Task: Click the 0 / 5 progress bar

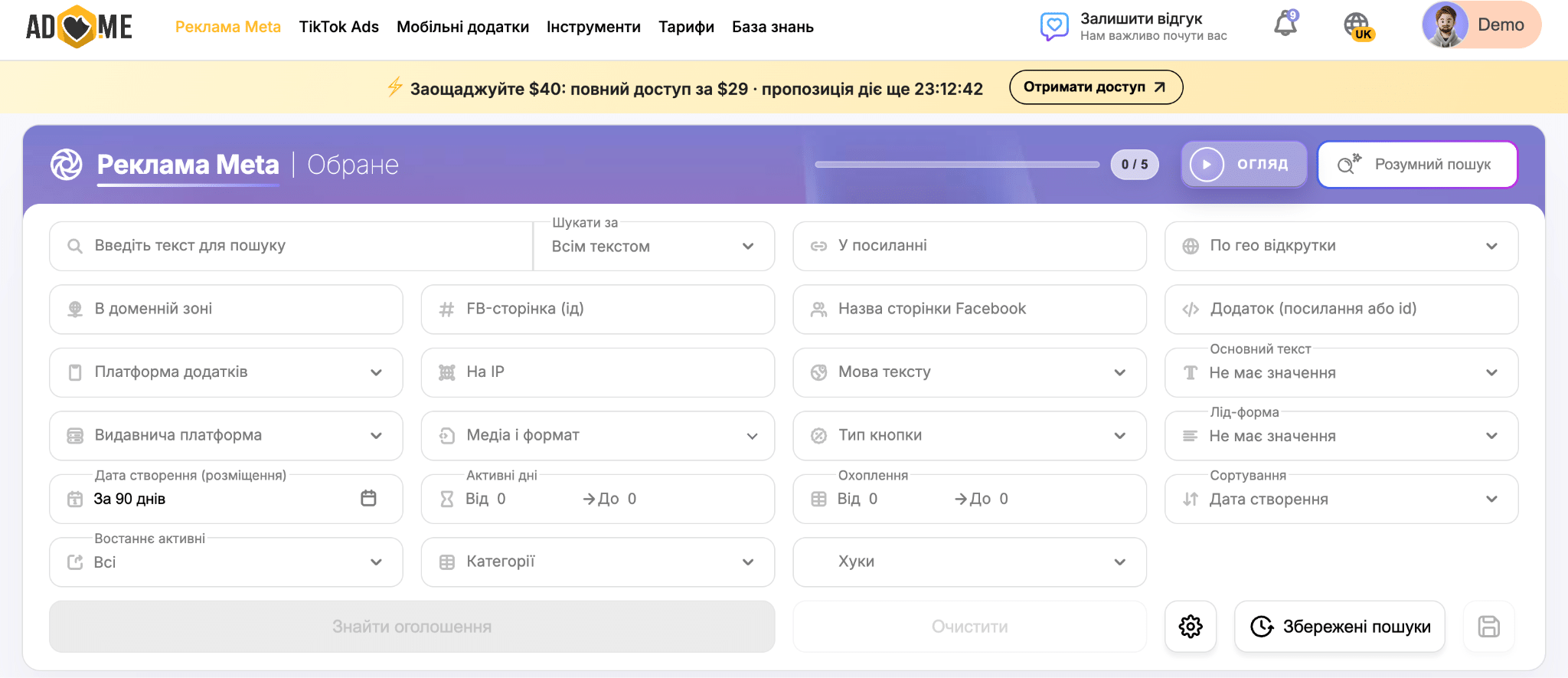Action: tap(957, 164)
